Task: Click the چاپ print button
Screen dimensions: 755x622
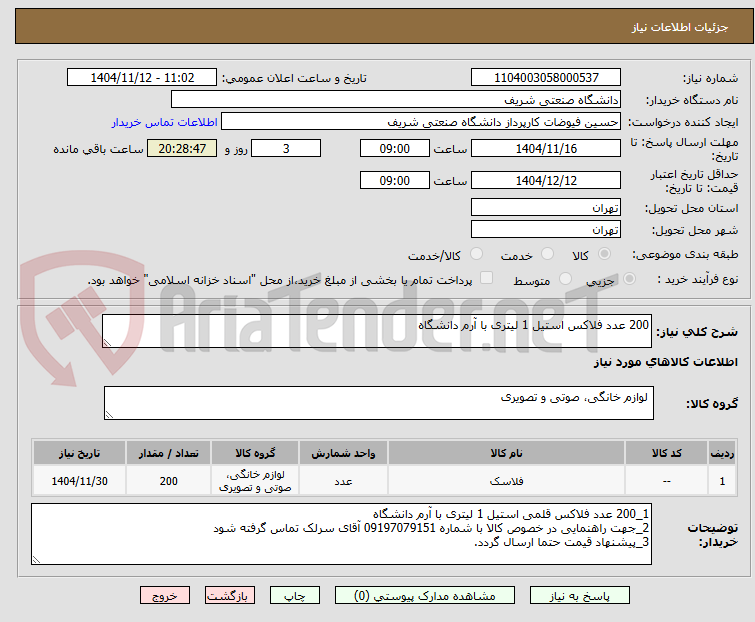Action: tap(295, 596)
